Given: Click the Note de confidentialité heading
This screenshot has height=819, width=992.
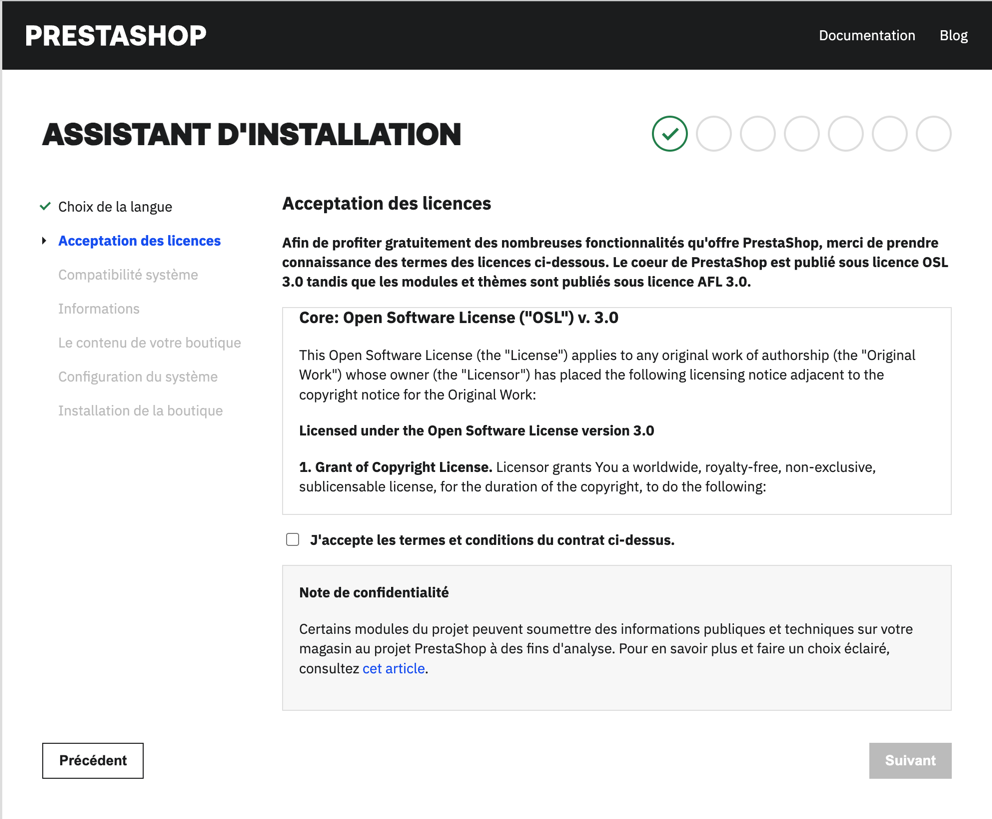Looking at the screenshot, I should (374, 593).
